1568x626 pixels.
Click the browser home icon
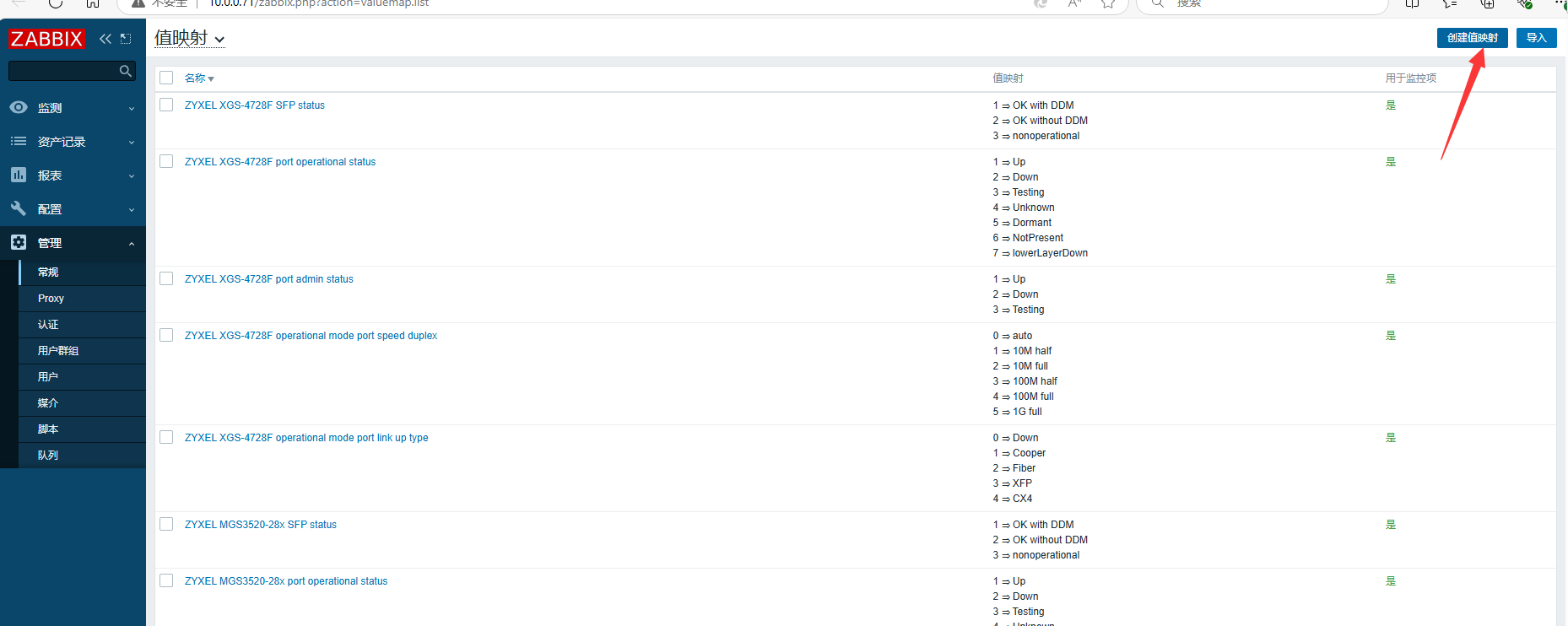tap(93, 3)
